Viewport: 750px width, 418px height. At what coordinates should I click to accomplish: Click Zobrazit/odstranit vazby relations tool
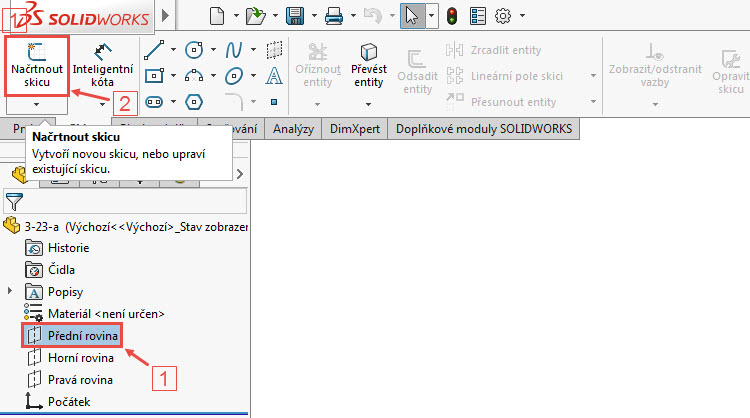coord(655,66)
